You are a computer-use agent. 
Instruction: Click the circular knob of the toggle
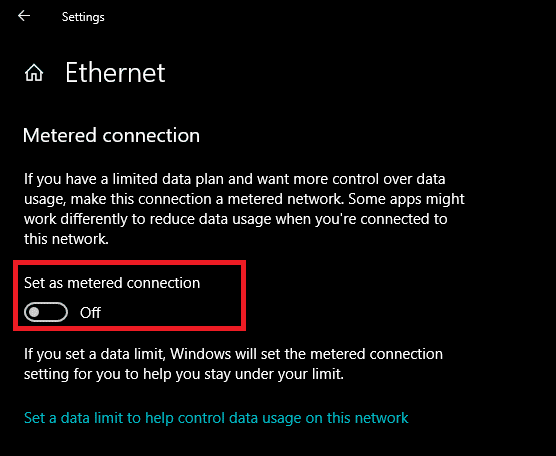34,312
